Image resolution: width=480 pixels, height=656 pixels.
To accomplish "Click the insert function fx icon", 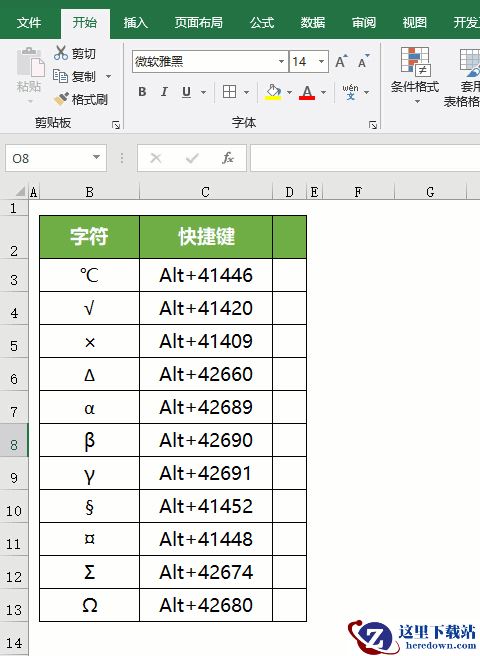I will point(228,158).
